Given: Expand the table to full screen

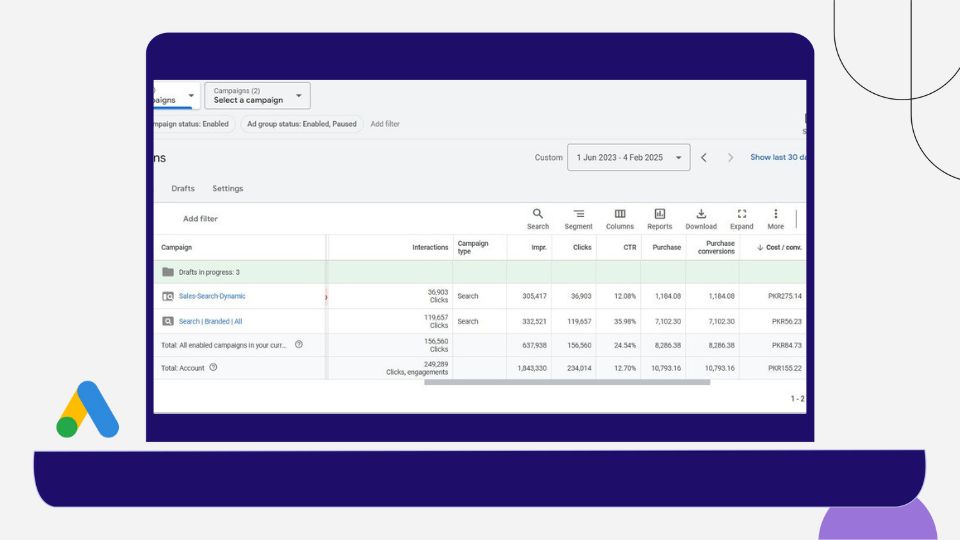Looking at the screenshot, I should click(x=742, y=218).
